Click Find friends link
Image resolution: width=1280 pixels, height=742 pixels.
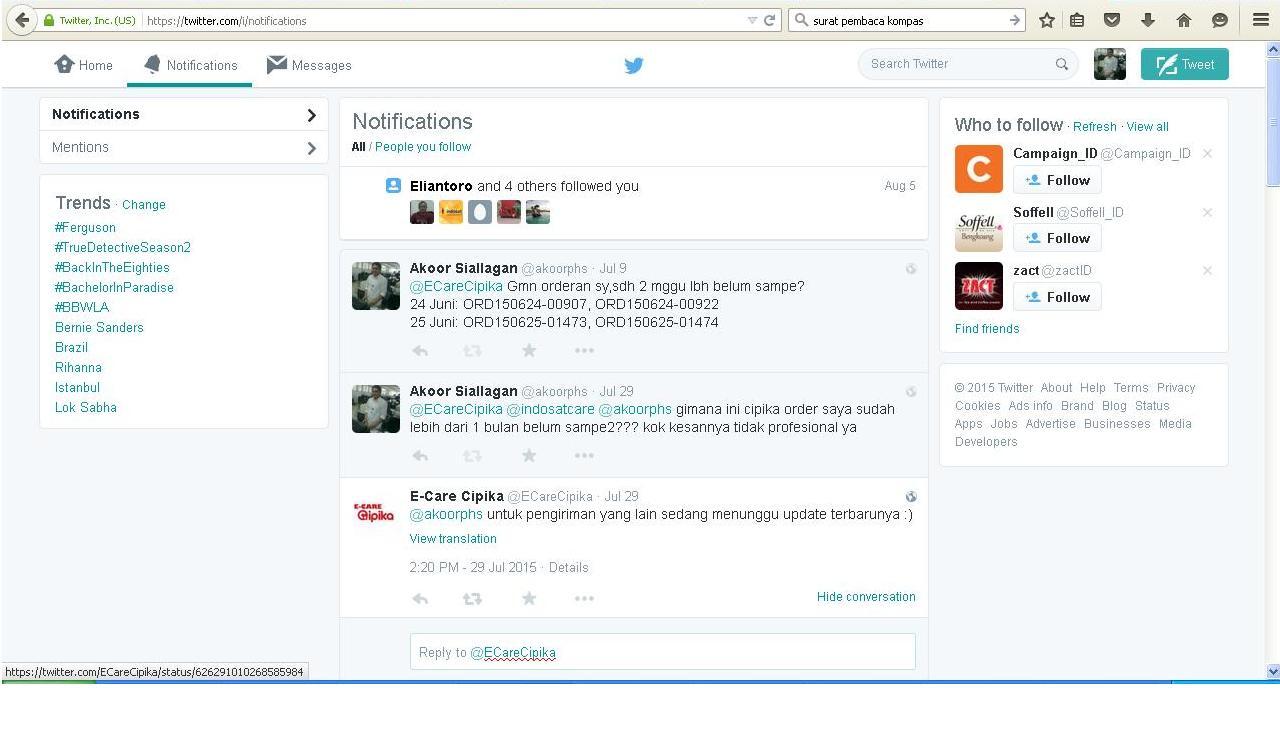pyautogui.click(x=987, y=328)
